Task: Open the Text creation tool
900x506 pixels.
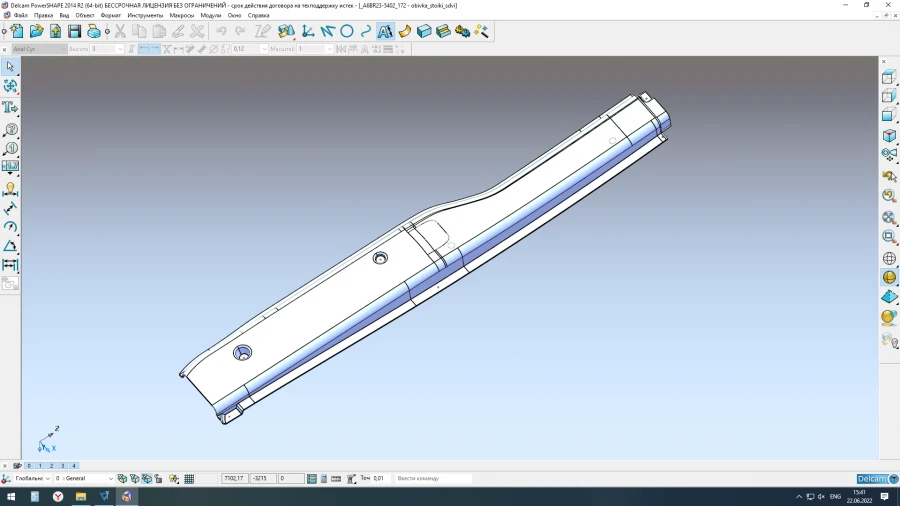Action: click(385, 31)
